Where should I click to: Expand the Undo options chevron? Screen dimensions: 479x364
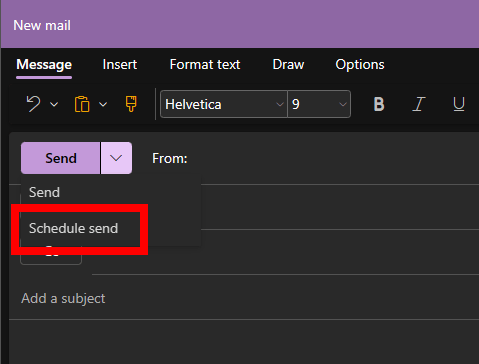pos(54,105)
